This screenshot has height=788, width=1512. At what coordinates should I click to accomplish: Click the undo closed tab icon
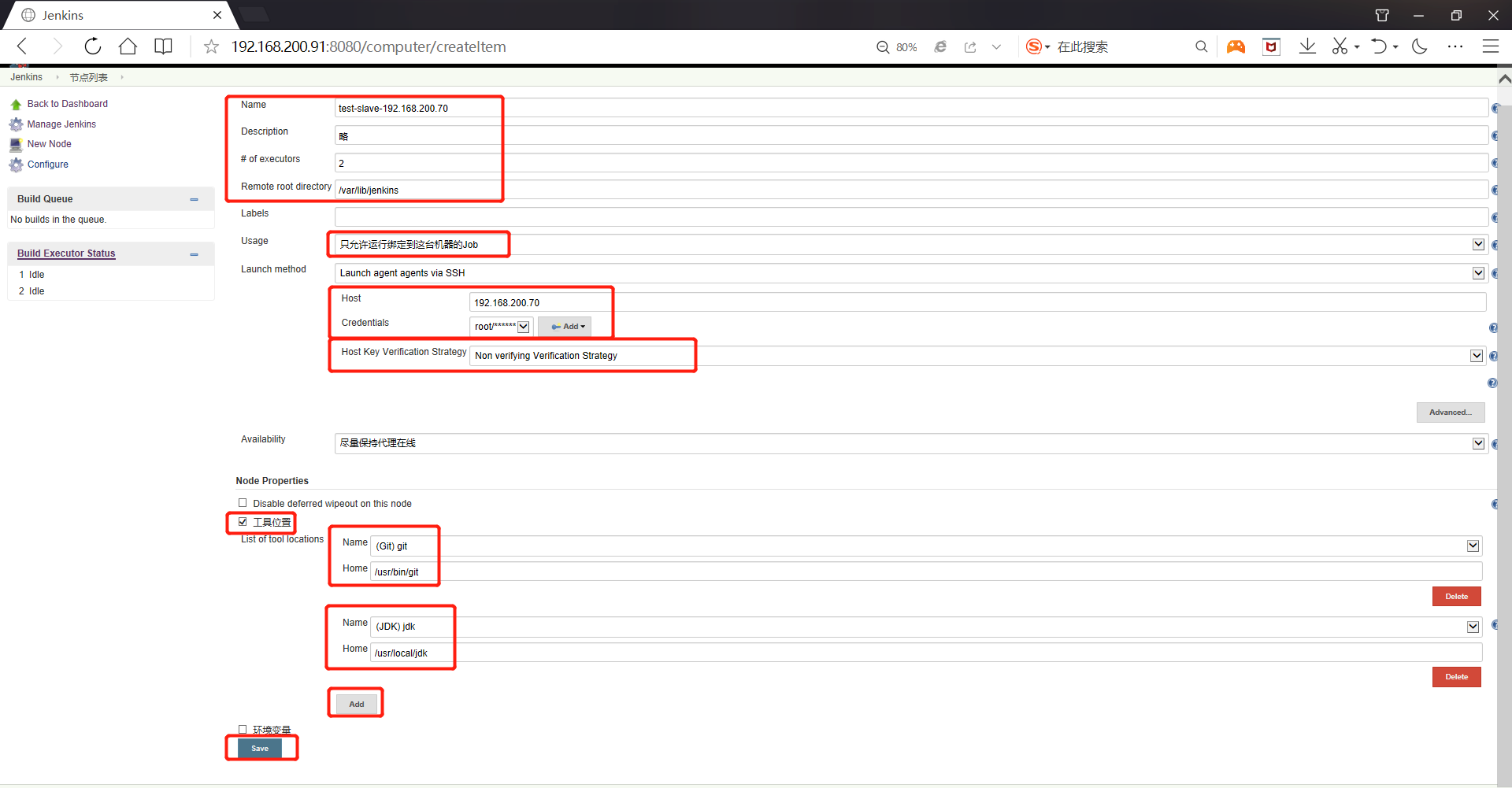tap(1379, 46)
